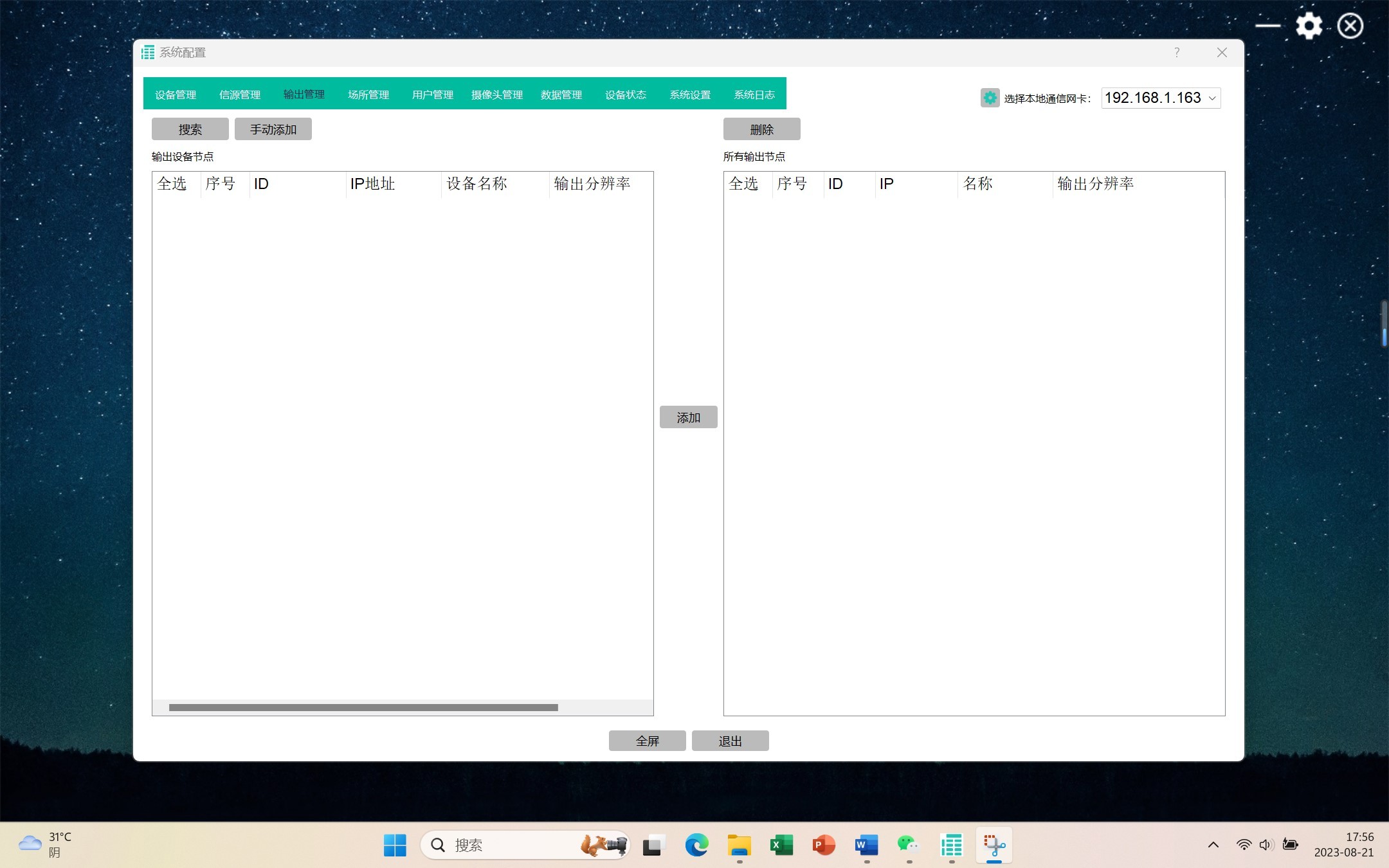The height and width of the screenshot is (868, 1389).
Task: Open the white gear settings icon top right
Action: click(1309, 26)
